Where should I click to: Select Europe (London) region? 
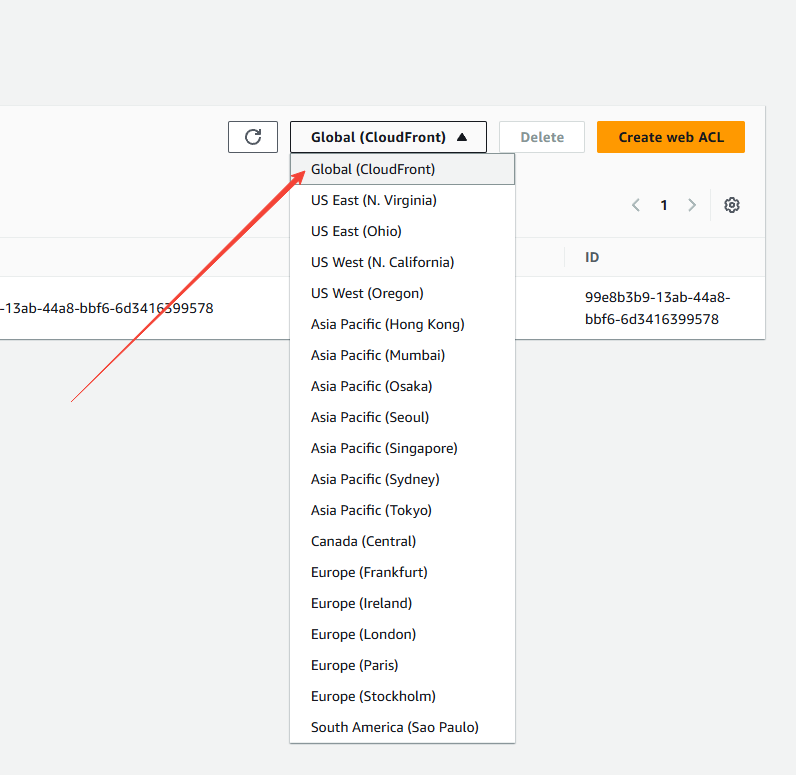(363, 634)
